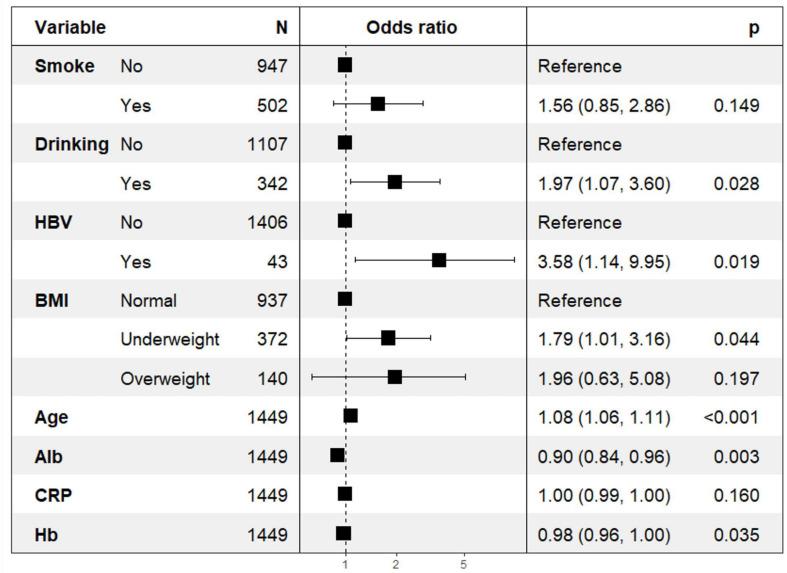Click the Smoke Yes odds ratio square marker
The width and height of the screenshot is (787, 573).
tap(377, 104)
